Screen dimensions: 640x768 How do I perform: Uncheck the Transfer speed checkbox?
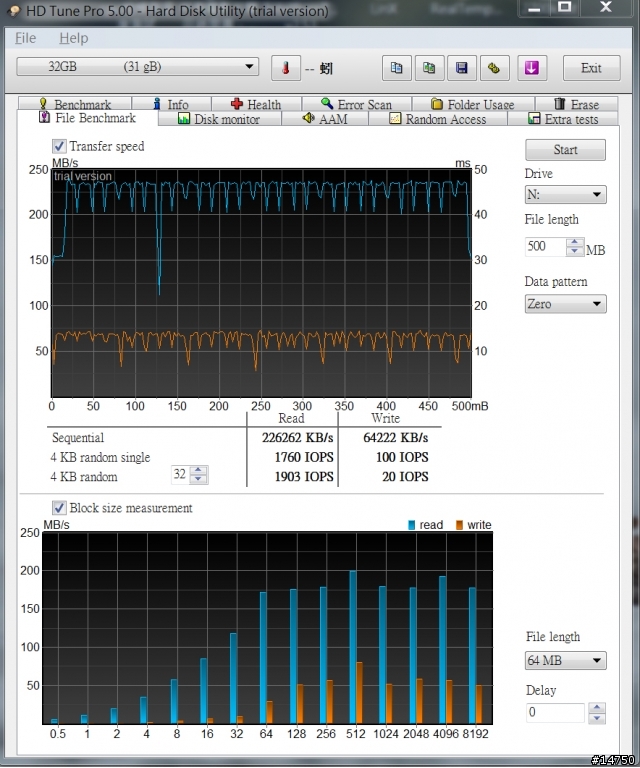click(59, 146)
